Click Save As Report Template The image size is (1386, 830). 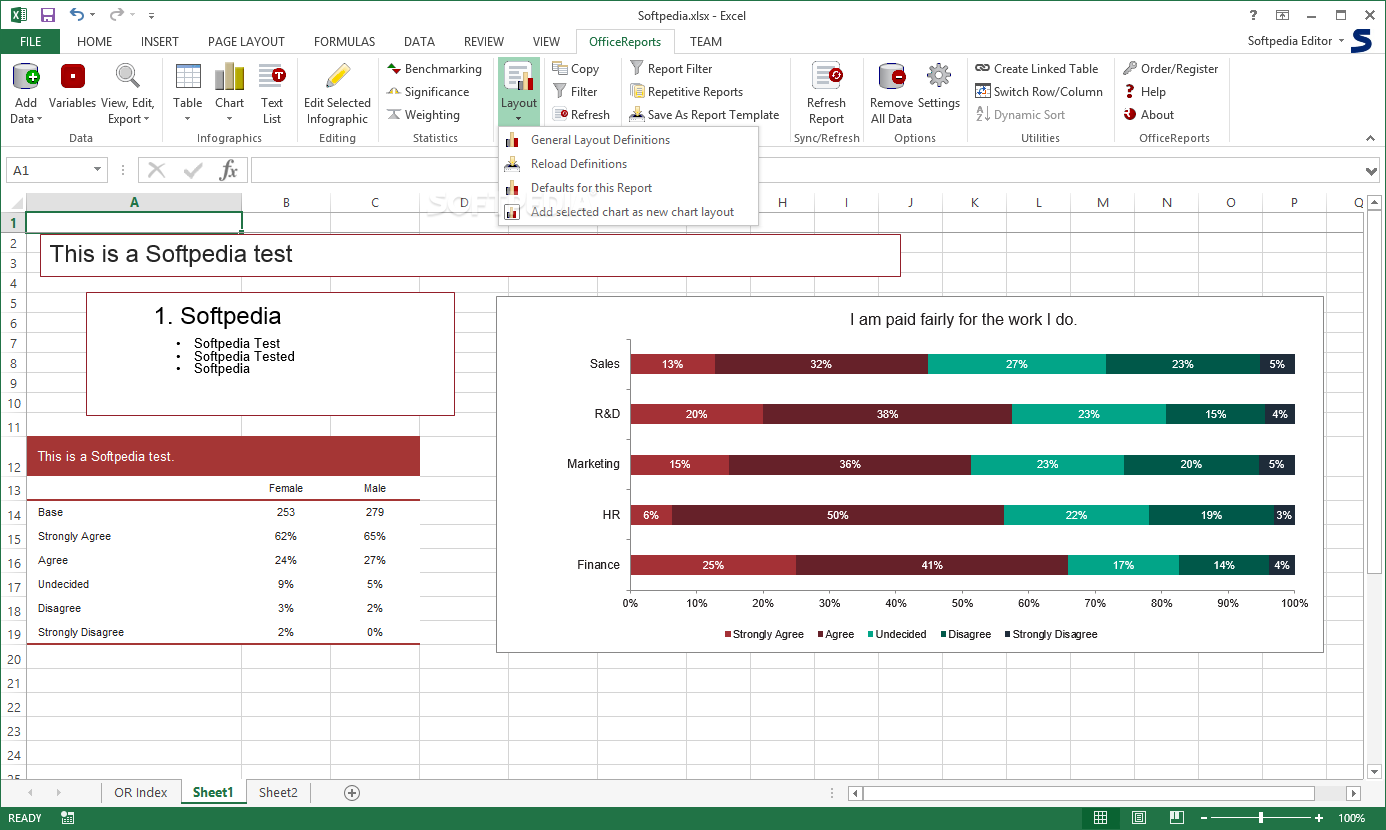point(704,115)
